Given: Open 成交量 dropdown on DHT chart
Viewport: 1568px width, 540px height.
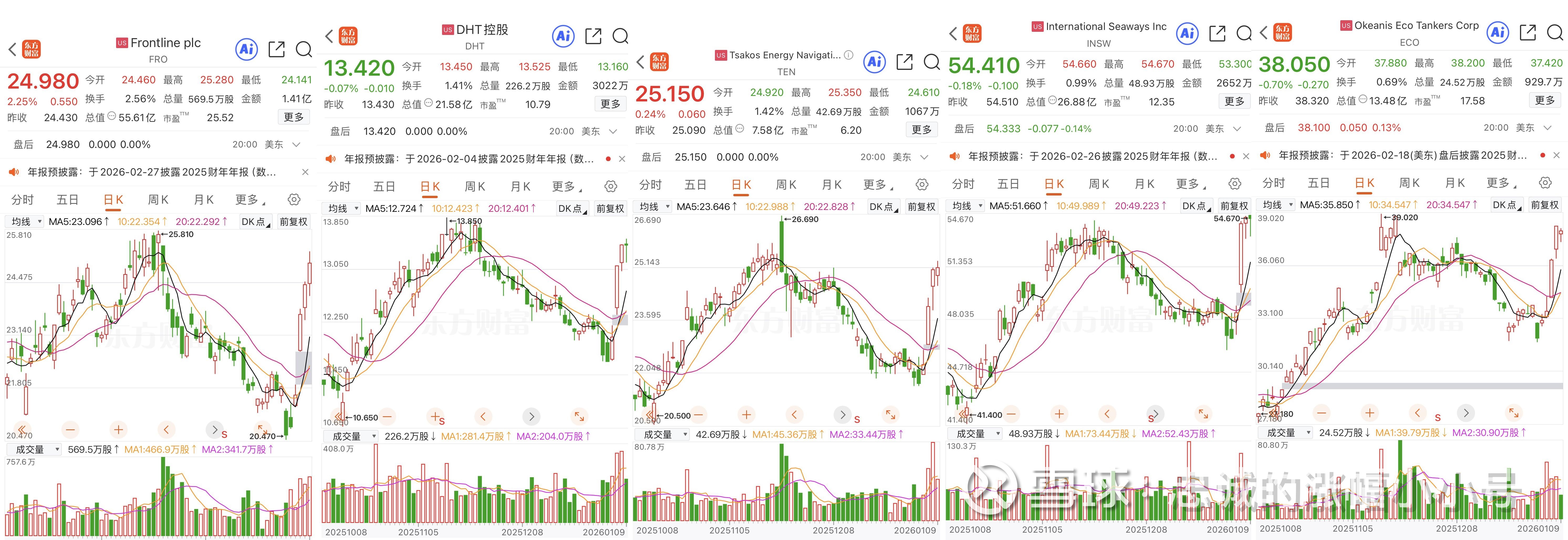Looking at the screenshot, I should click(x=351, y=436).
